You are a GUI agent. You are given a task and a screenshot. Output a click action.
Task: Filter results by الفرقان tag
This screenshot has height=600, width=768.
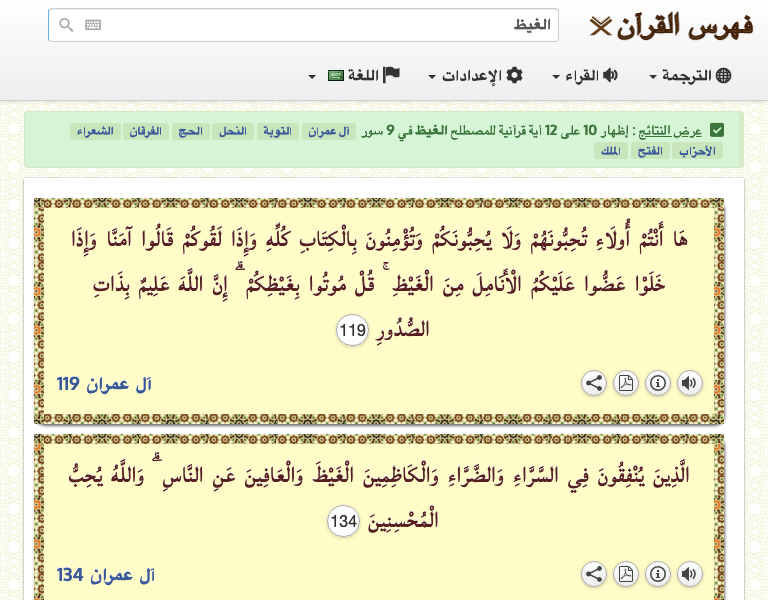(x=145, y=131)
